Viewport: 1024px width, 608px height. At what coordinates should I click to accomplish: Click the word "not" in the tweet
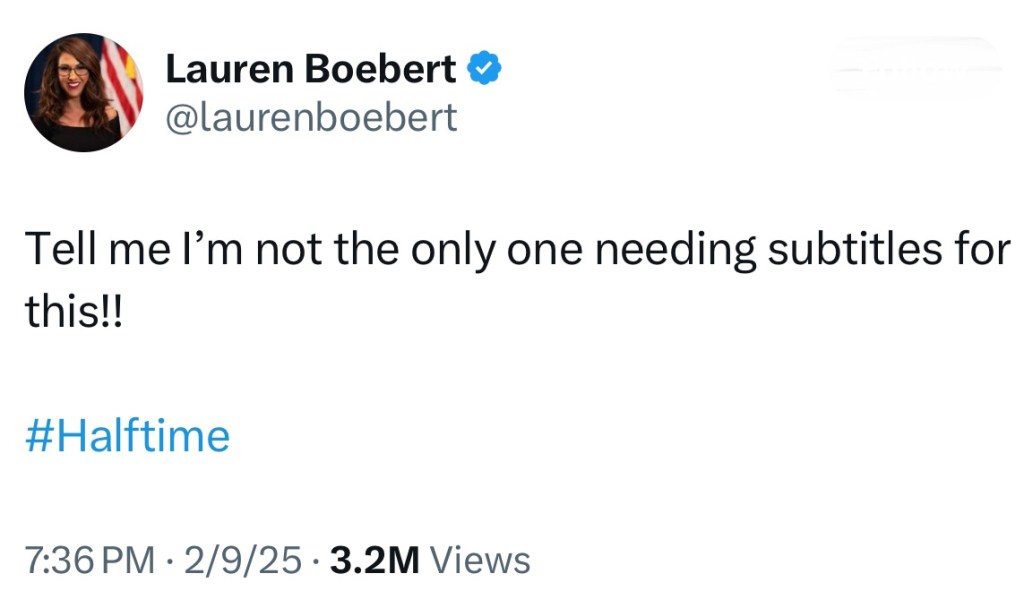(x=289, y=249)
